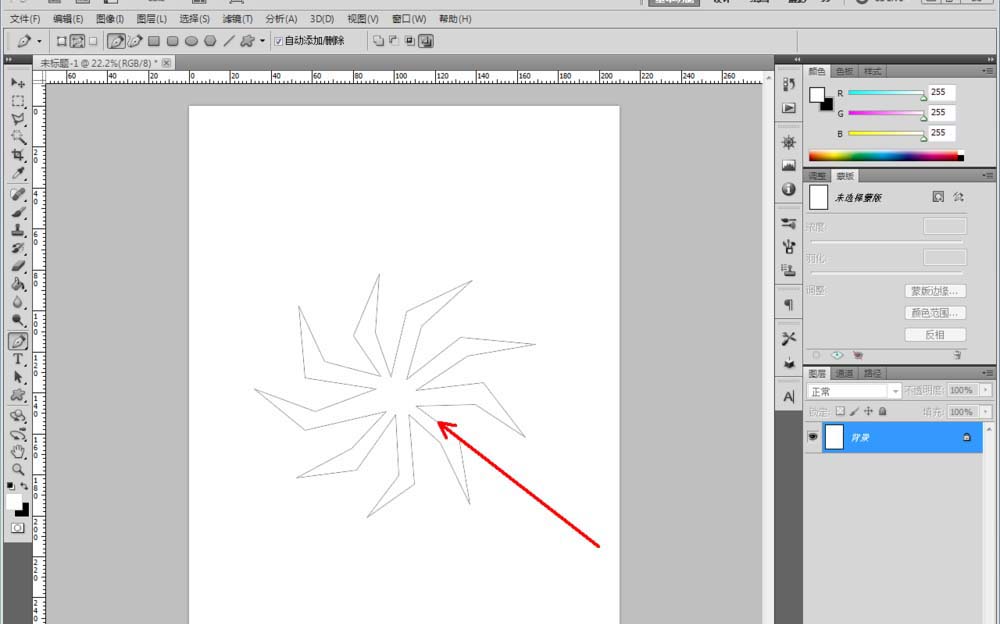1000x624 pixels.
Task: Choose the Line shape in the options bar
Action: coord(228,41)
